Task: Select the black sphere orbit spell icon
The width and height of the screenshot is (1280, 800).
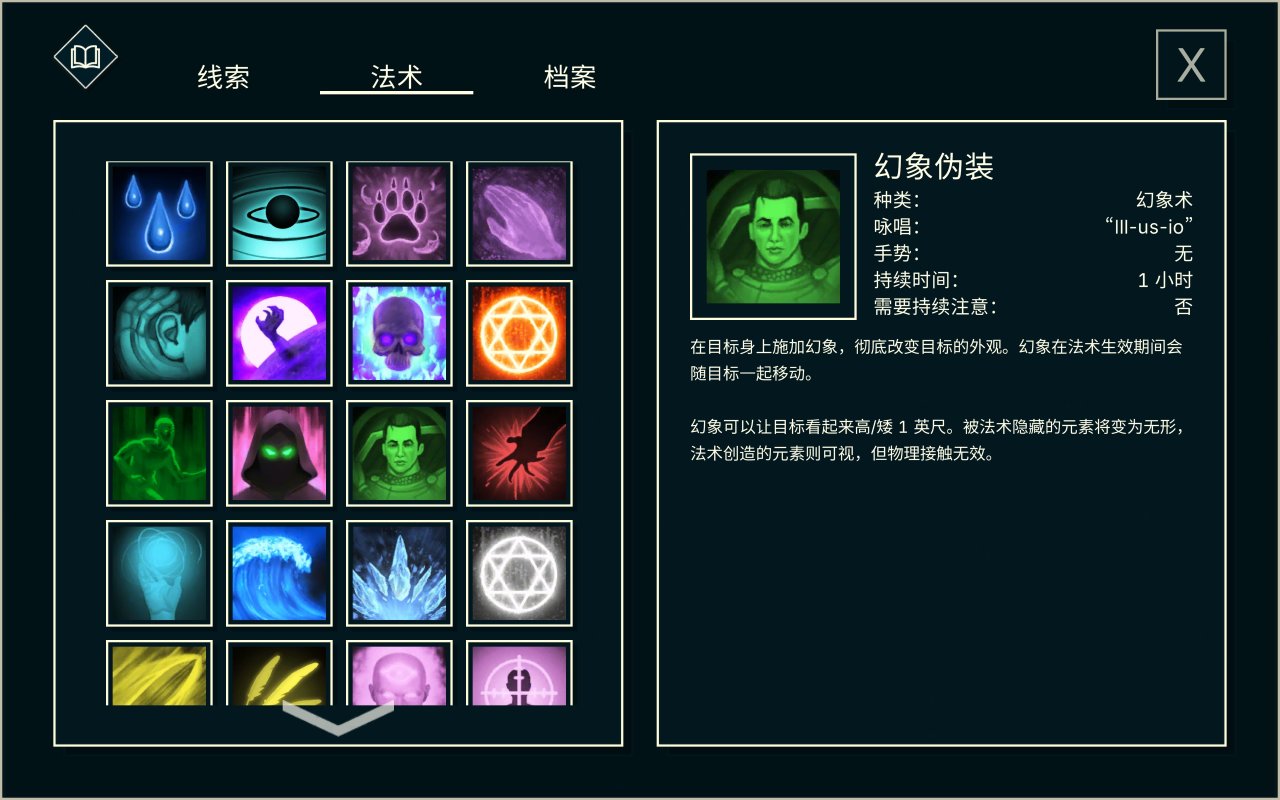Action: coord(279,214)
